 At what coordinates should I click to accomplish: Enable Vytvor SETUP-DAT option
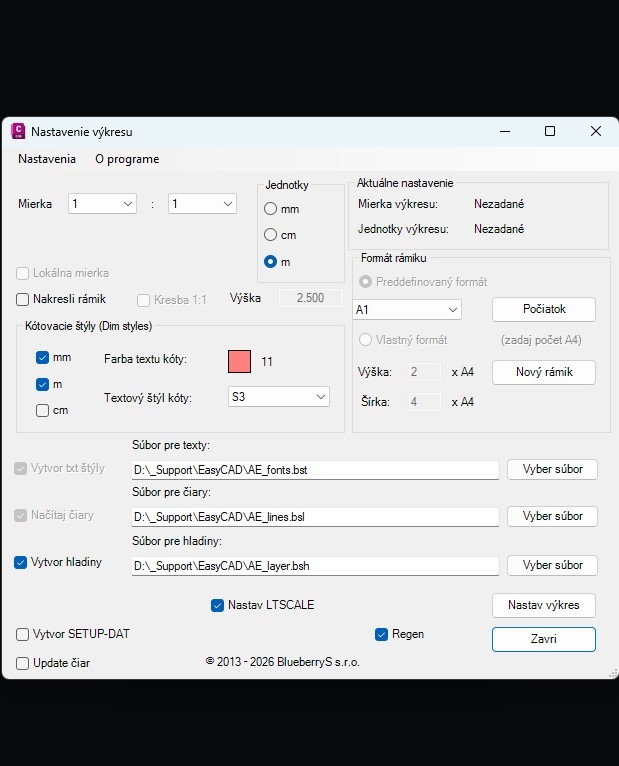coord(23,634)
